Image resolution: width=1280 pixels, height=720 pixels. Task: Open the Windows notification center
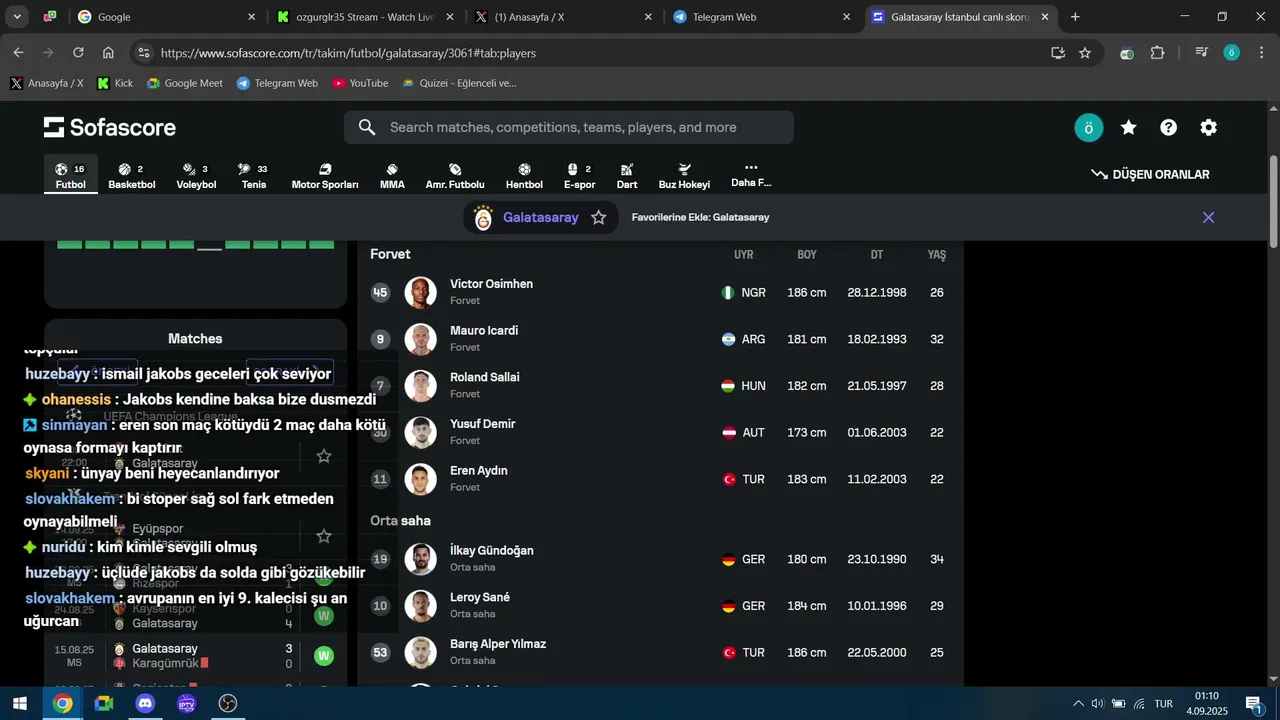point(1254,704)
